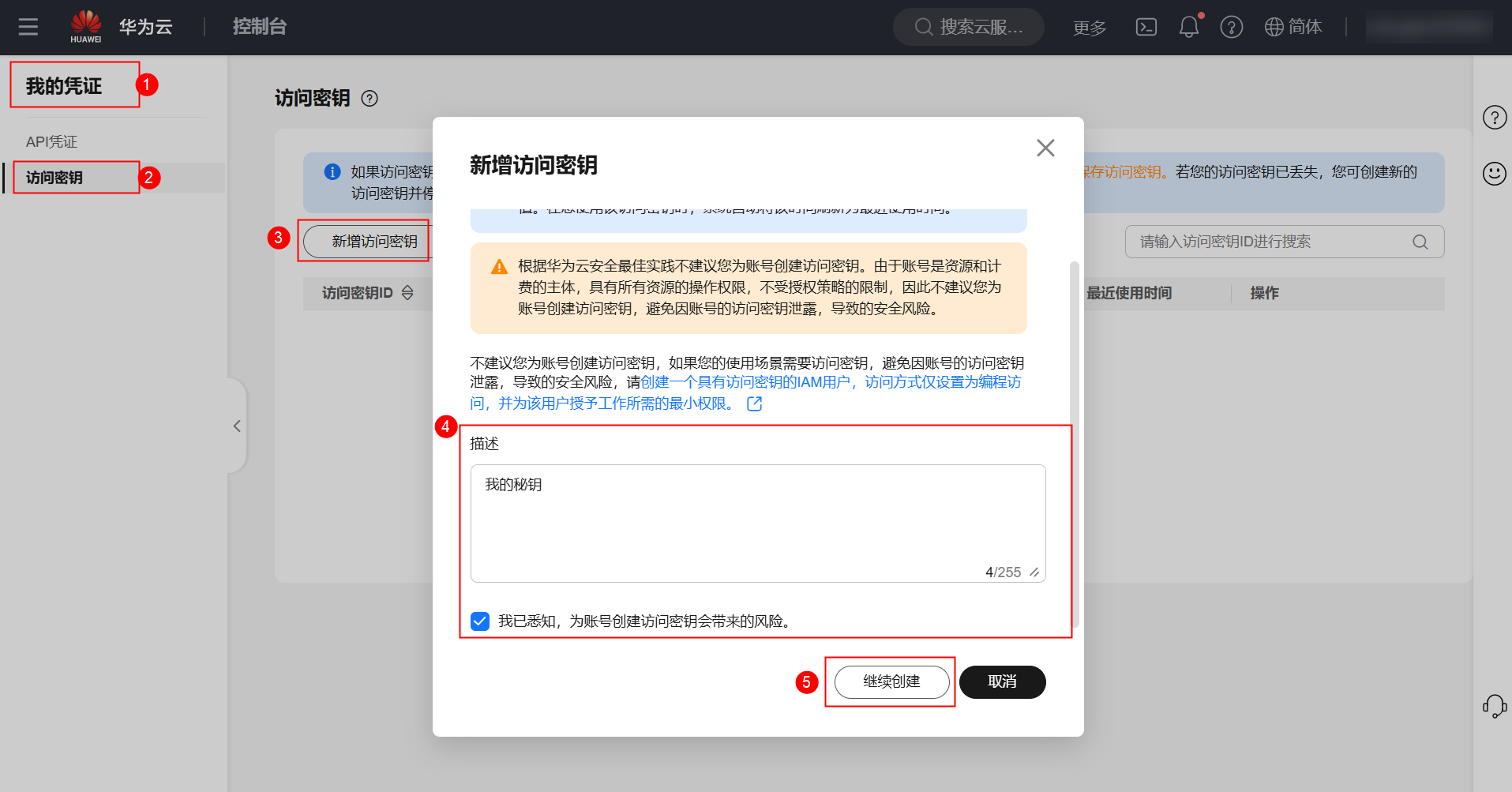
Task: Uncheck the 我已悉知 risk acknowledgement checkbox
Action: tap(479, 621)
